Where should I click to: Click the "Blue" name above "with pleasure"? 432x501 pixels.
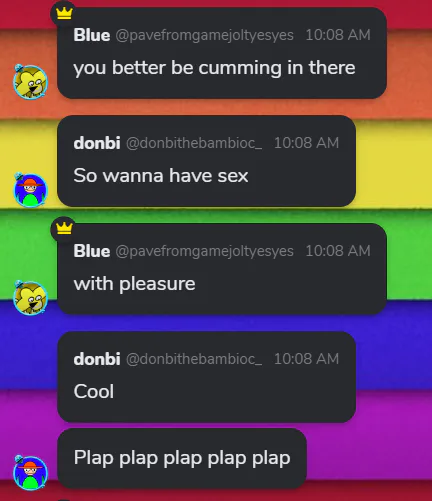(x=92, y=251)
